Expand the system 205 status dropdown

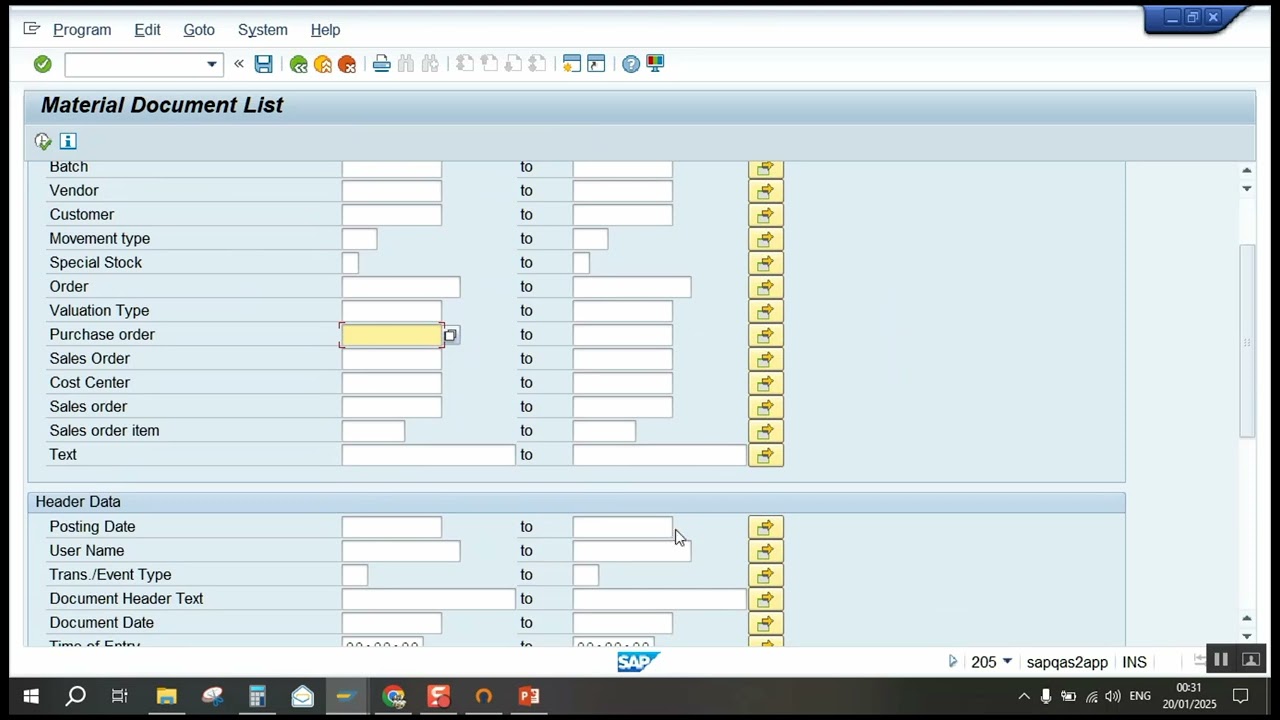pos(1007,662)
